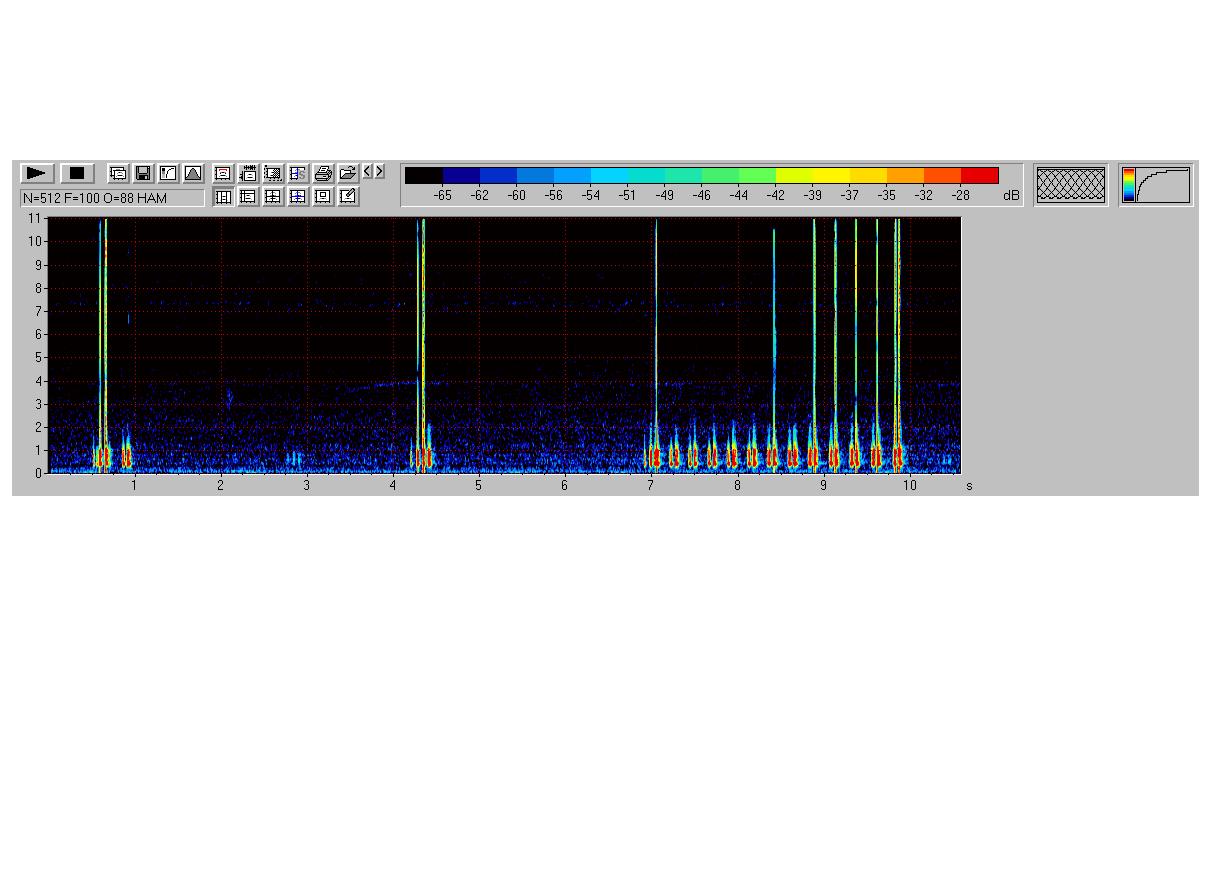Click the printer icon
This screenshot has width=1216, height=873.
pos(322,173)
